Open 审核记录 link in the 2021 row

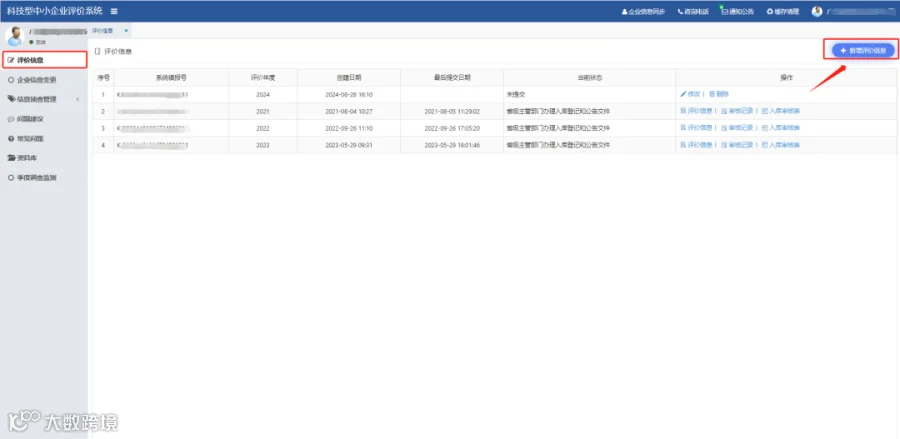click(737, 111)
